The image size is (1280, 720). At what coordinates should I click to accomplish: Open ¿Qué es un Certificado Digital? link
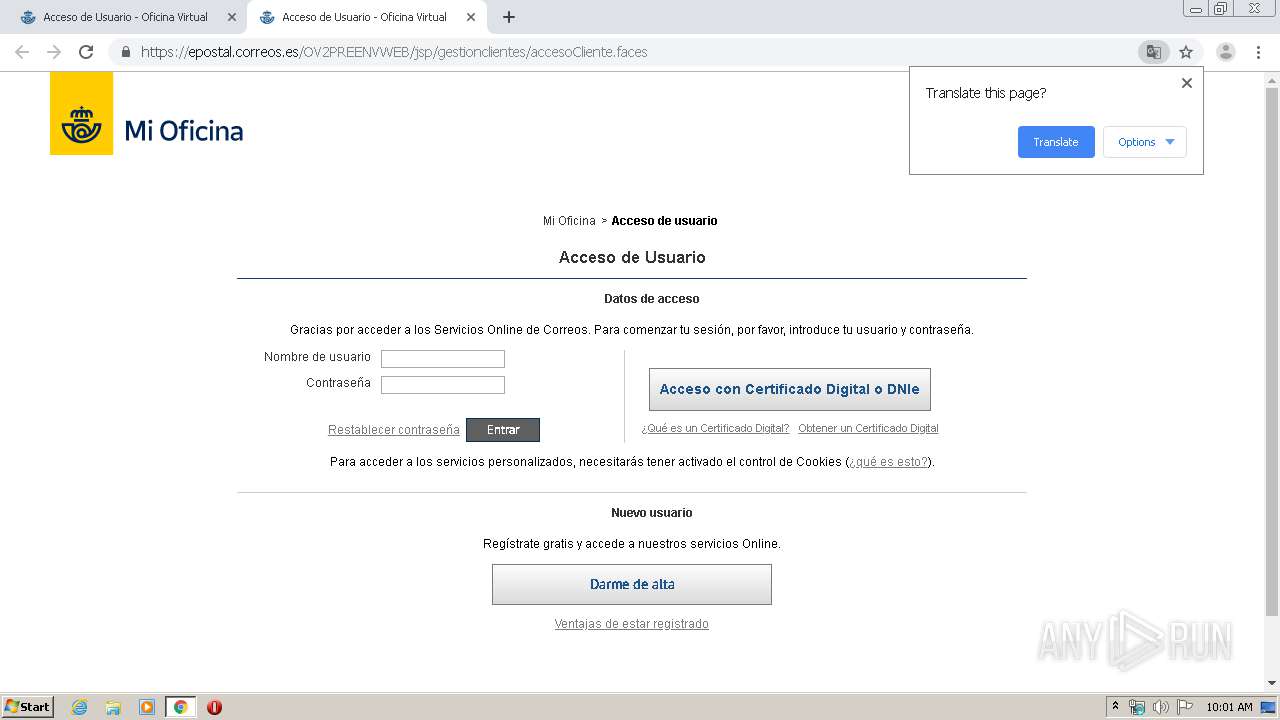[x=715, y=428]
